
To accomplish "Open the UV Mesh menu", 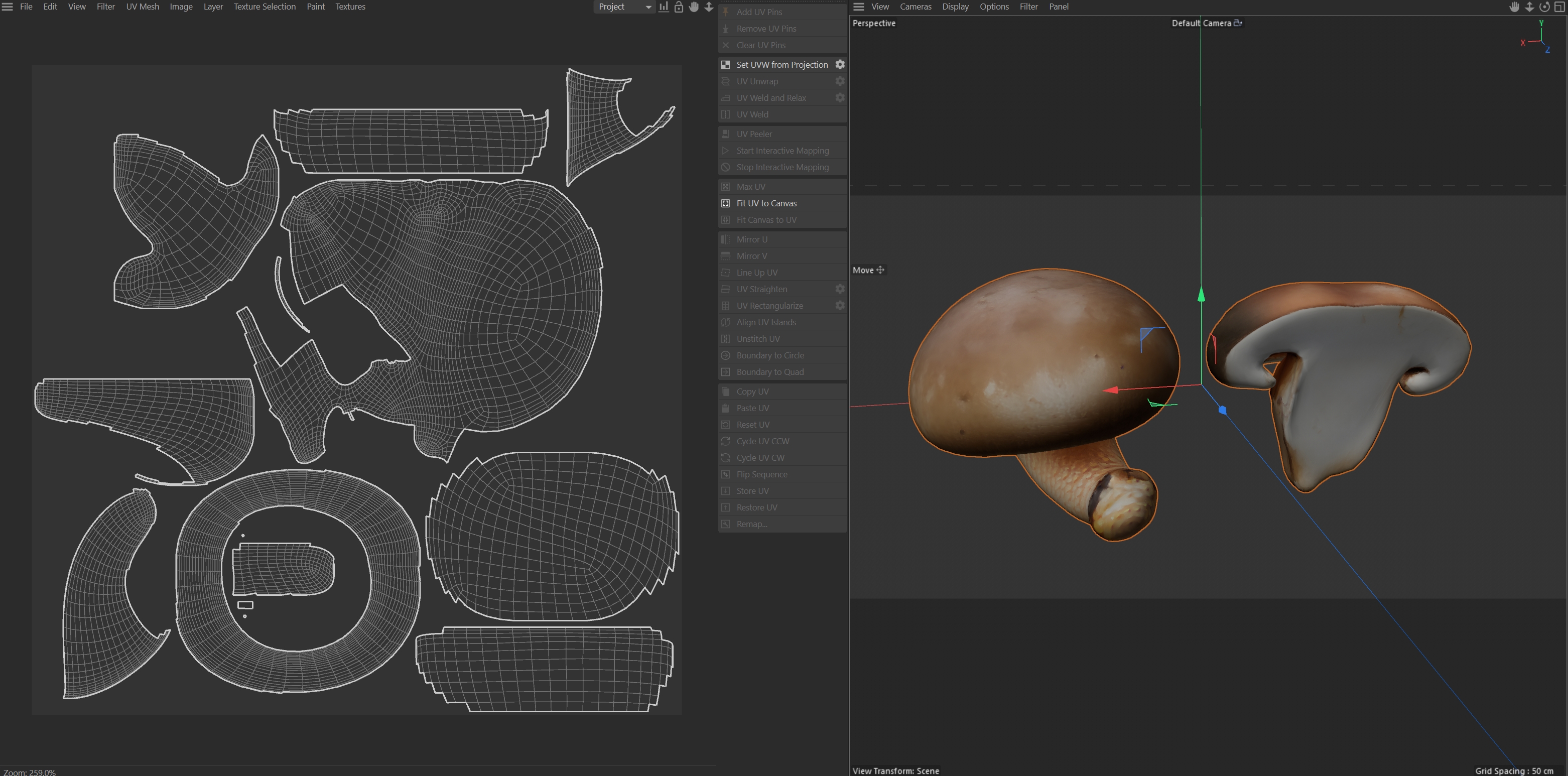I will [143, 7].
